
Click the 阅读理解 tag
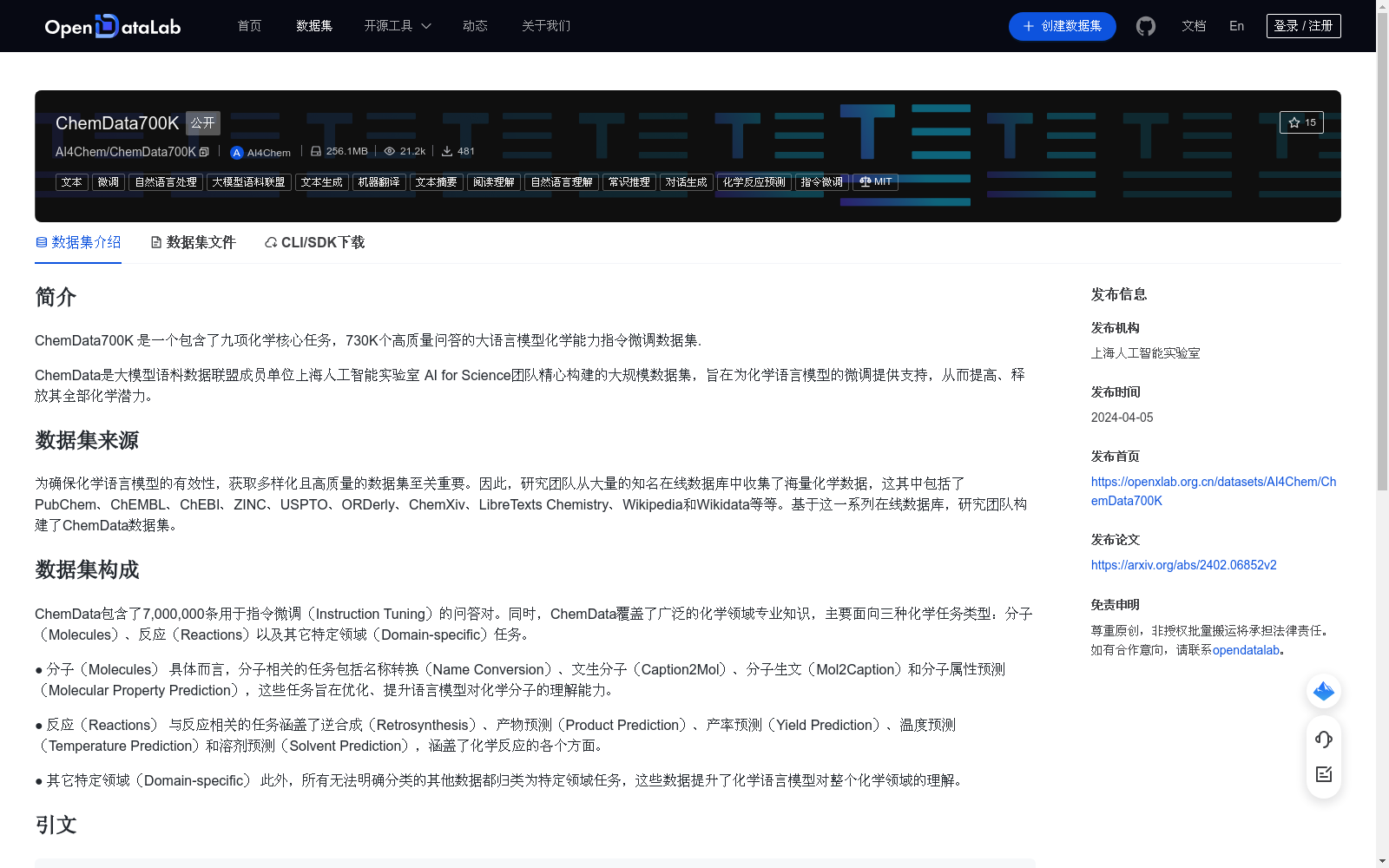click(494, 182)
